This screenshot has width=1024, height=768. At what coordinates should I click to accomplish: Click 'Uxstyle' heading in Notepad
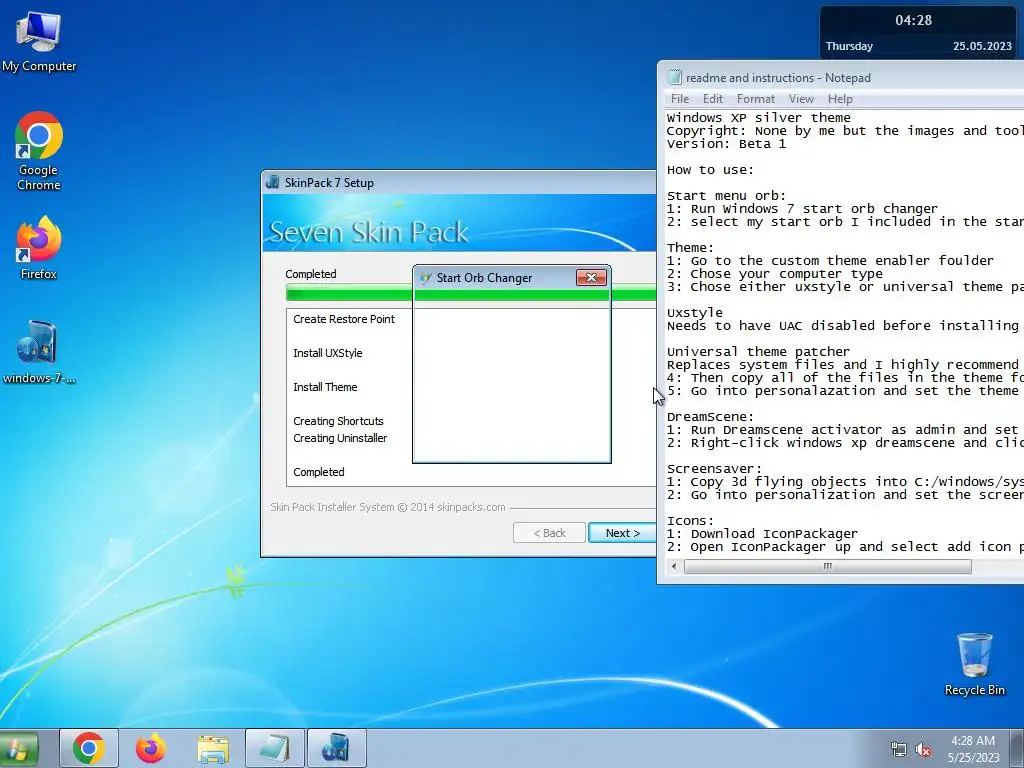(x=694, y=313)
